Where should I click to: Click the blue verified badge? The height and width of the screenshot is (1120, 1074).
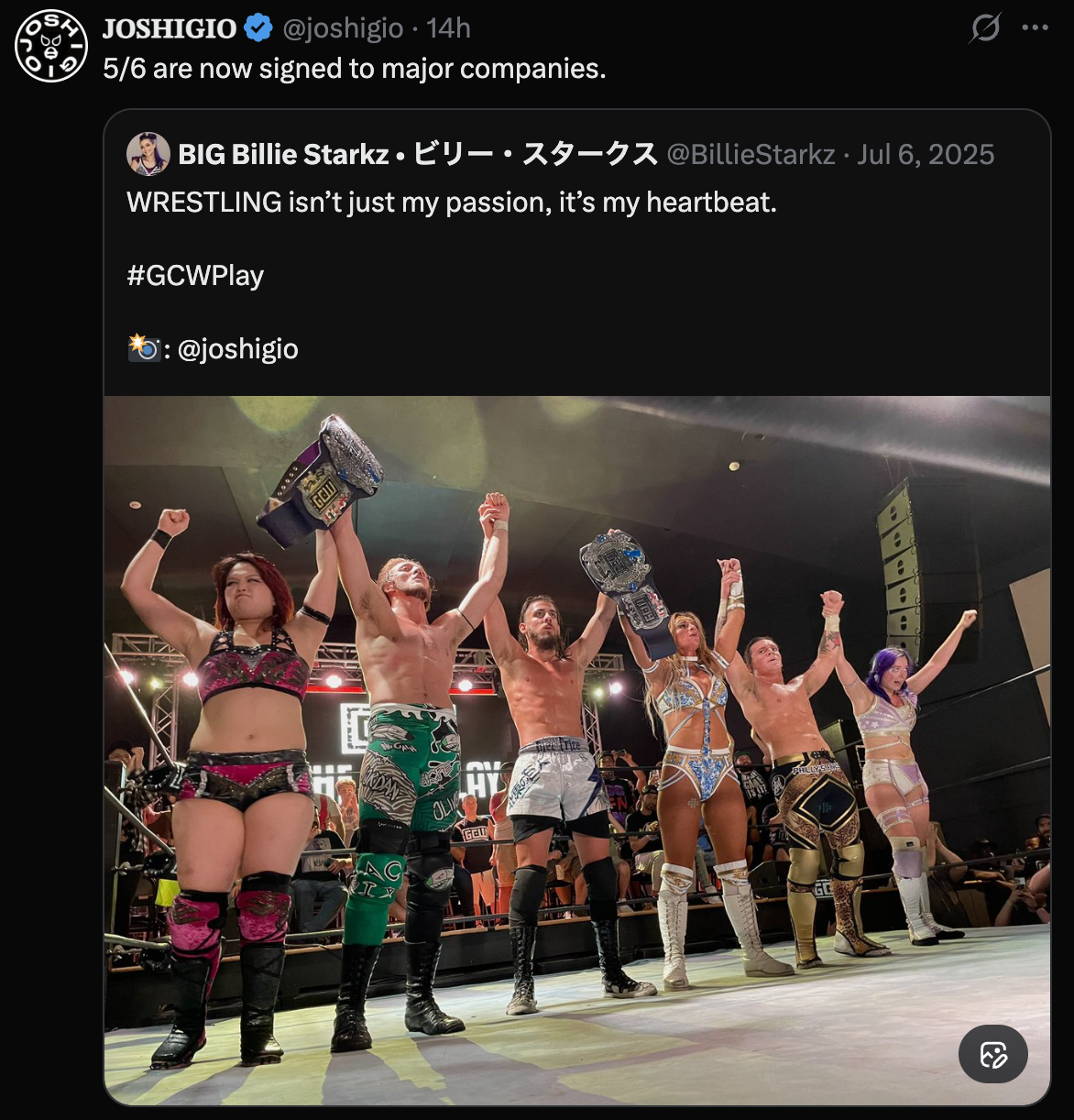click(259, 28)
